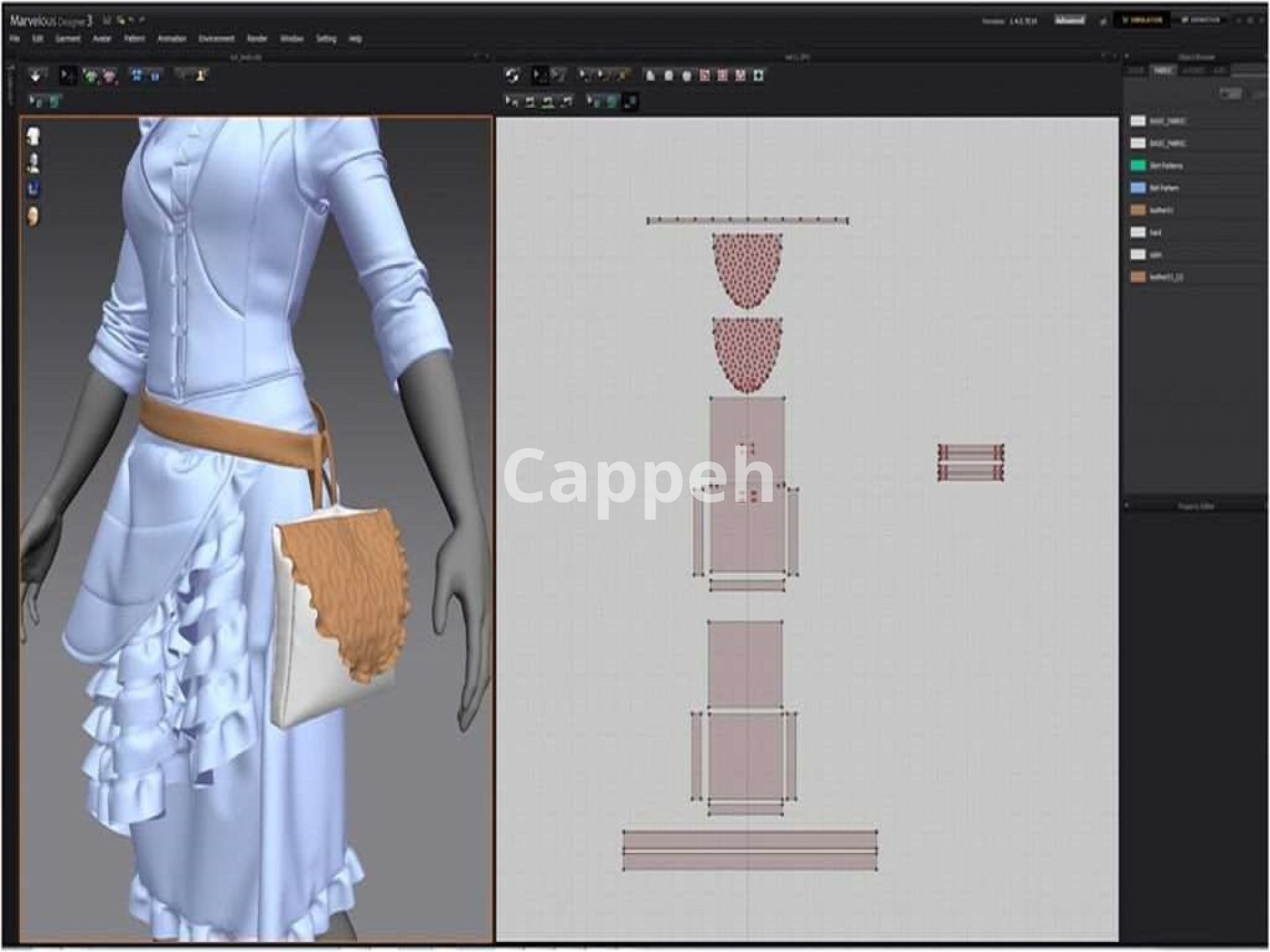The image size is (1270, 952).
Task: Select the green Skirt Patterns fabric swatch
Action: pyautogui.click(x=1138, y=165)
